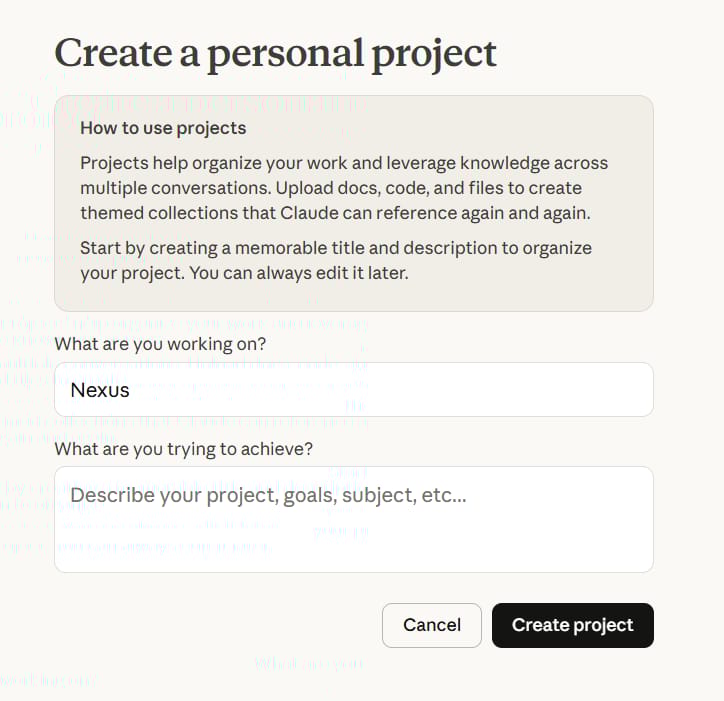This screenshot has width=724, height=701.
Task: Click the word 'personal' in the heading
Action: pyautogui.click(x=285, y=55)
